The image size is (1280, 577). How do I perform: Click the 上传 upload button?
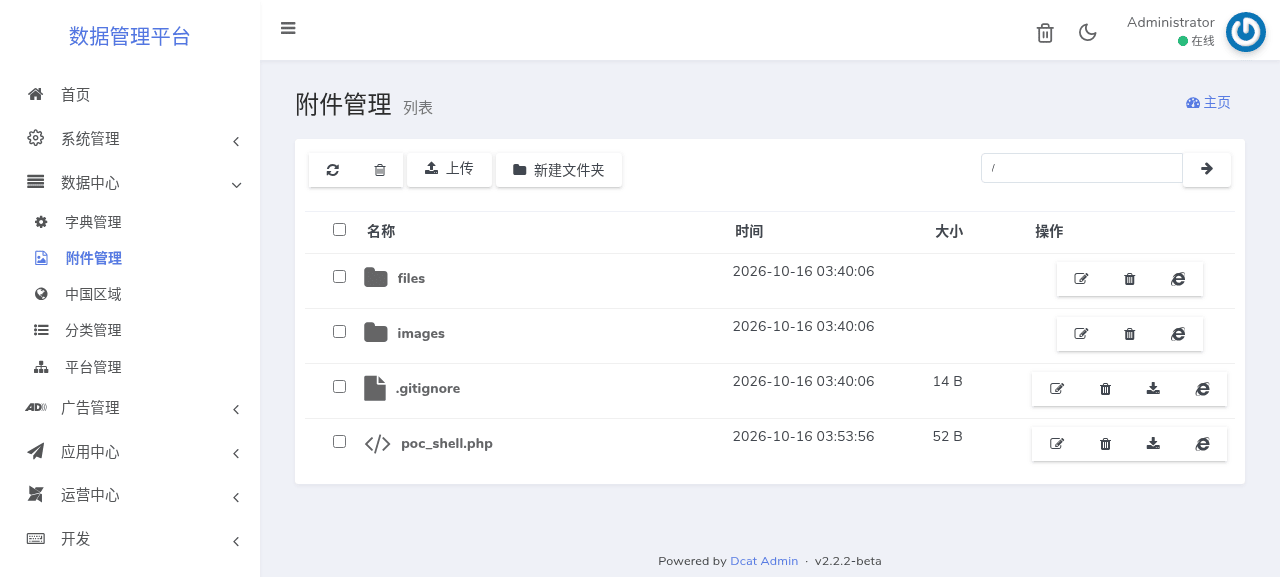pyautogui.click(x=449, y=169)
